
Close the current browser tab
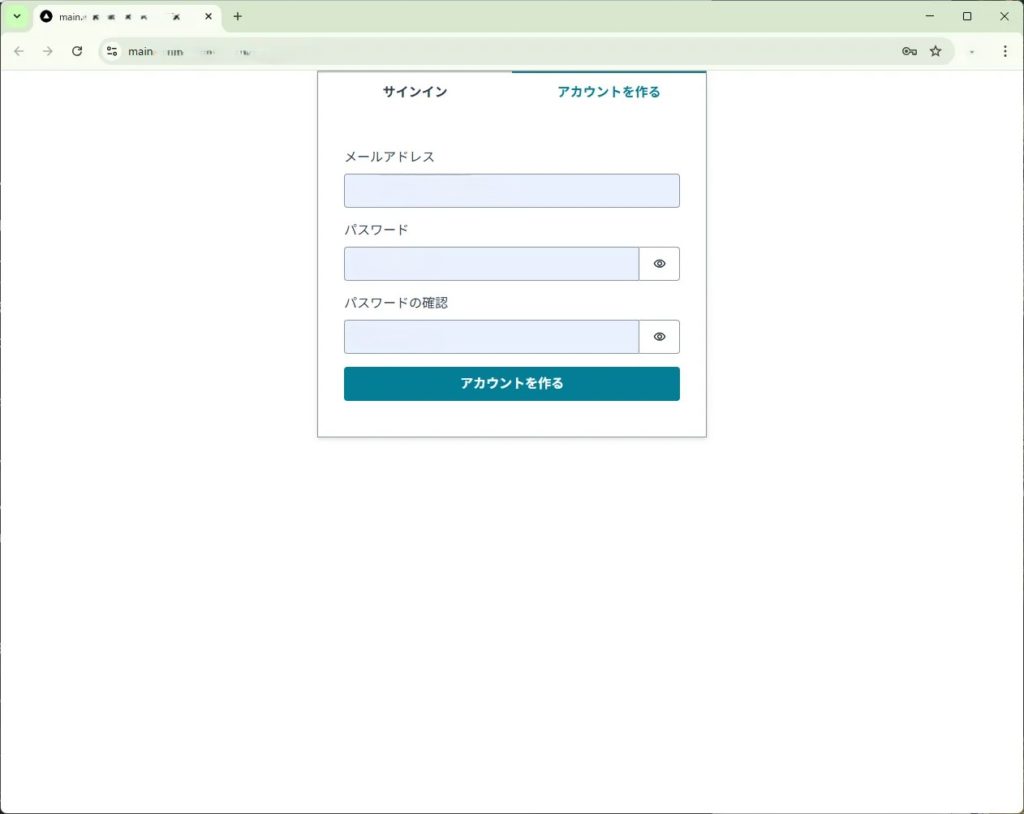tap(208, 17)
